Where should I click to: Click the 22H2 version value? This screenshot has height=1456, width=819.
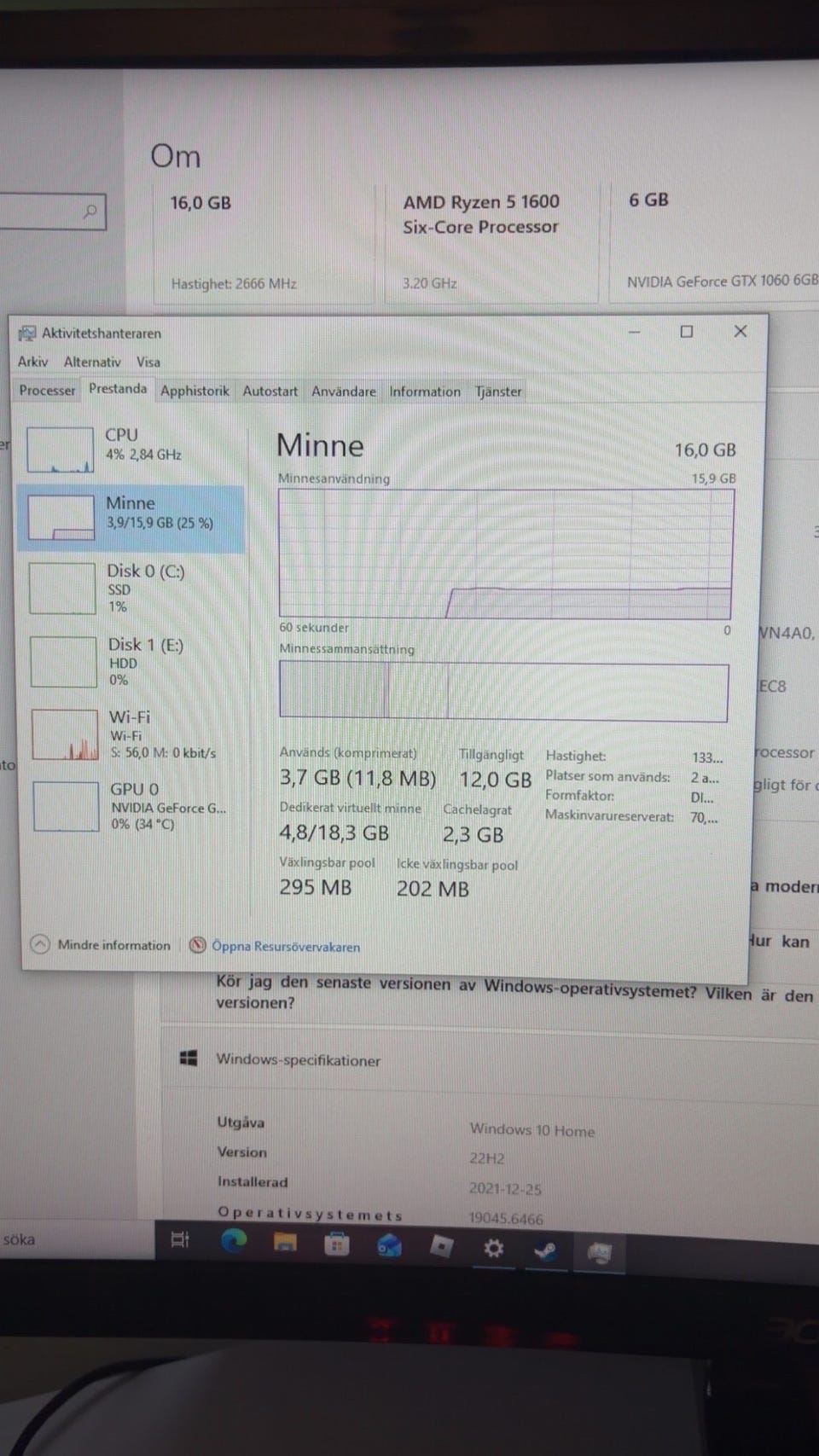pyautogui.click(x=486, y=1158)
